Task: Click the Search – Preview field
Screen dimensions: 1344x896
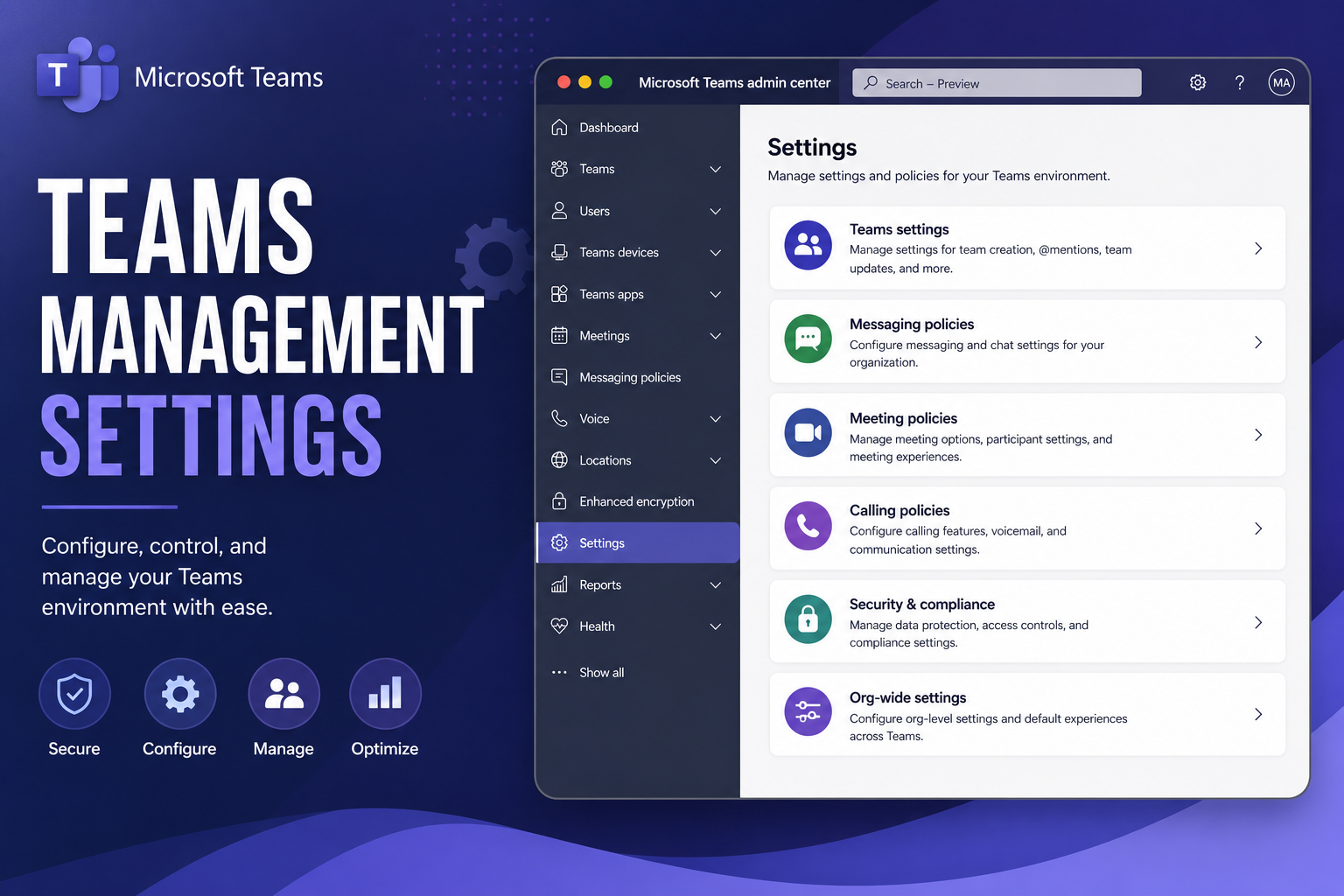Action: pos(997,83)
